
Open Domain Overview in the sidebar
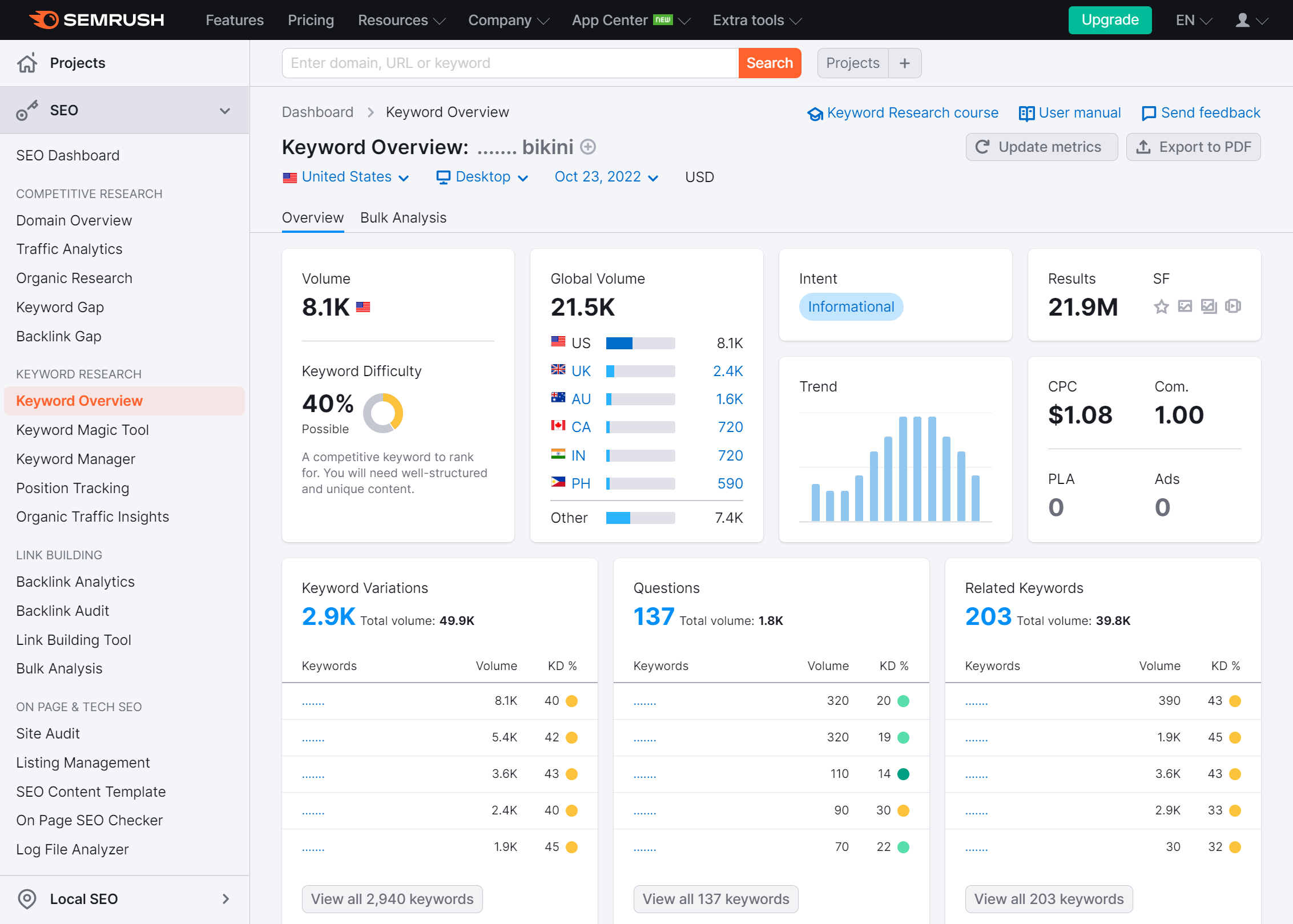[x=74, y=220]
